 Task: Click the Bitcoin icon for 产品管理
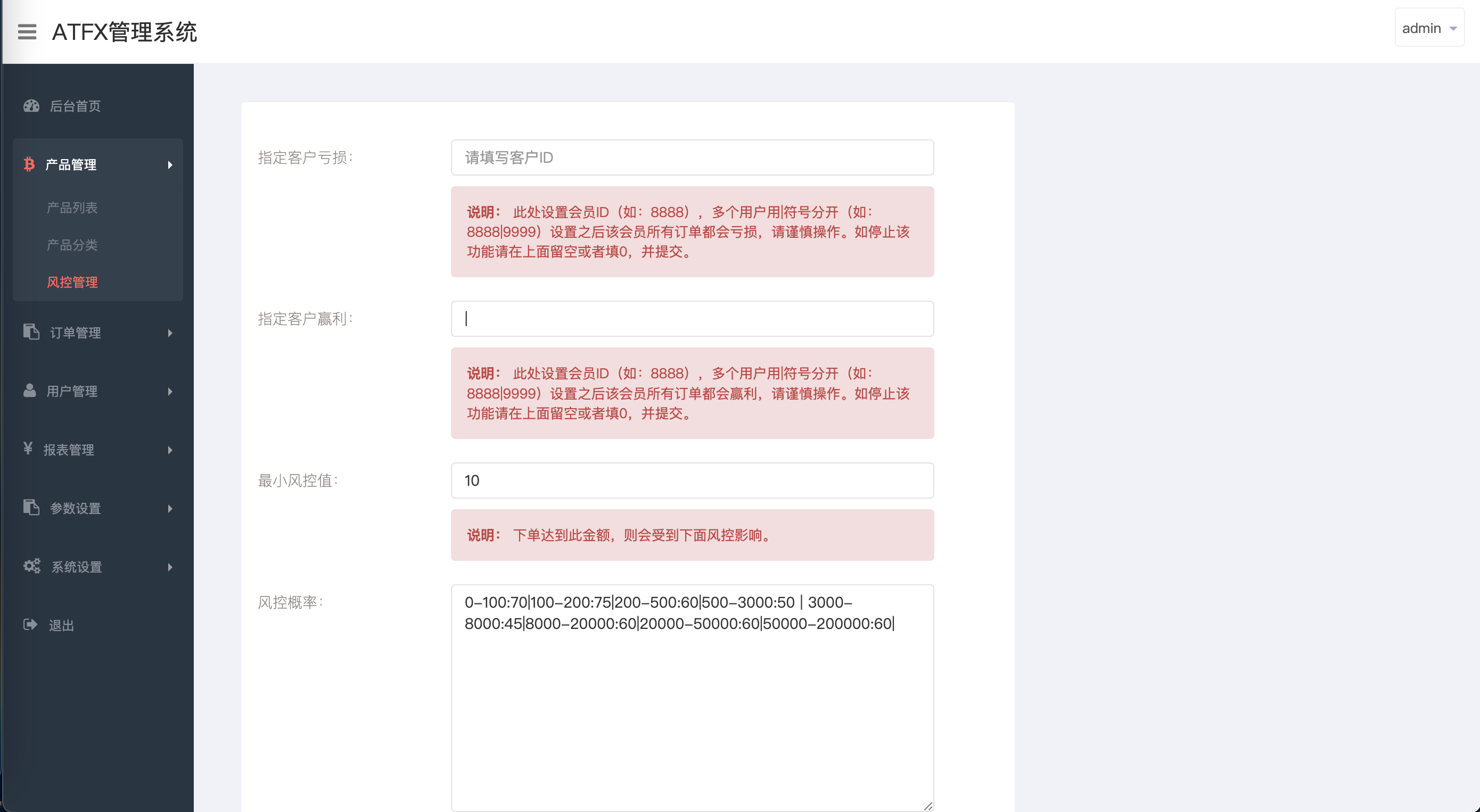tap(29, 165)
